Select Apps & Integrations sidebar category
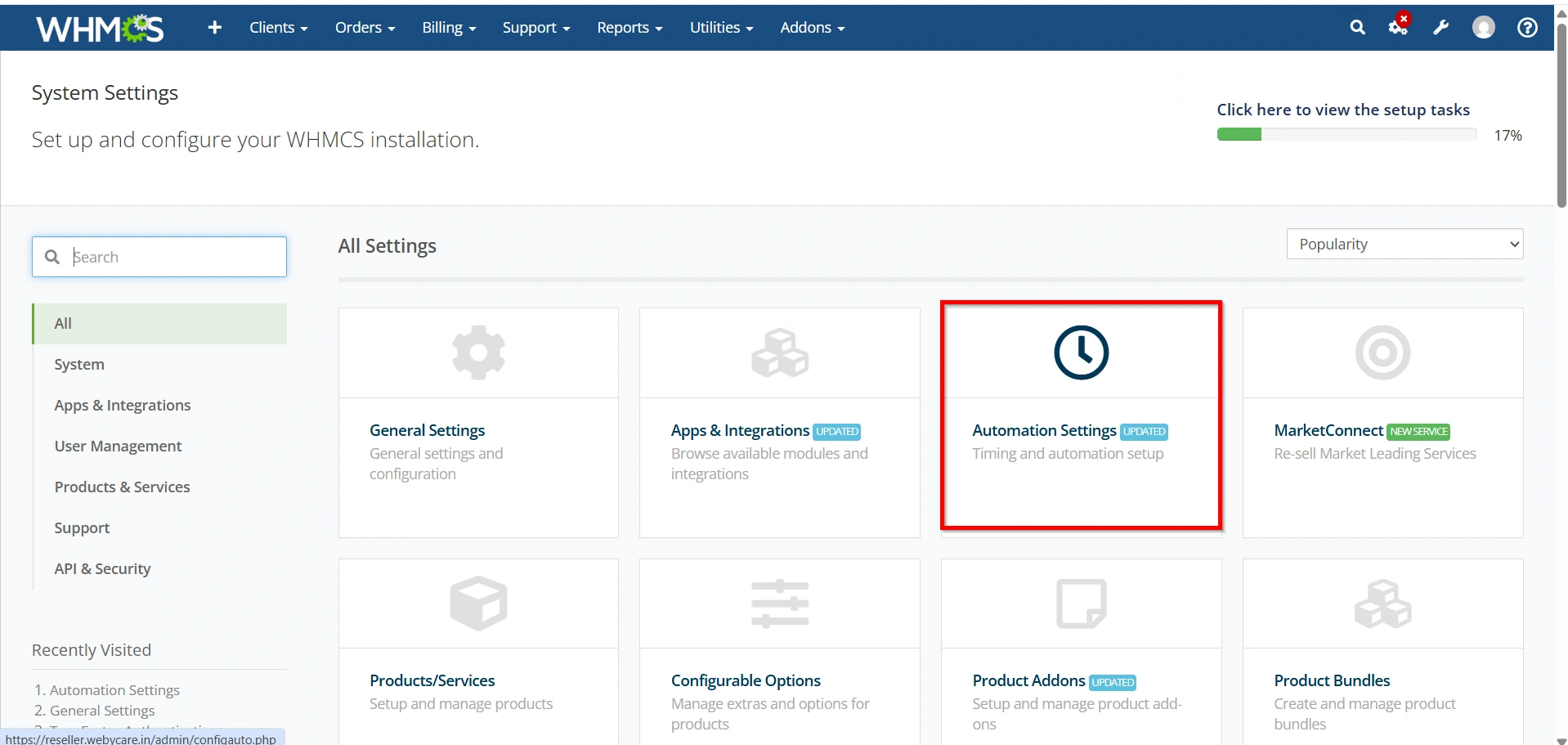The height and width of the screenshot is (745, 1568). [159, 406]
